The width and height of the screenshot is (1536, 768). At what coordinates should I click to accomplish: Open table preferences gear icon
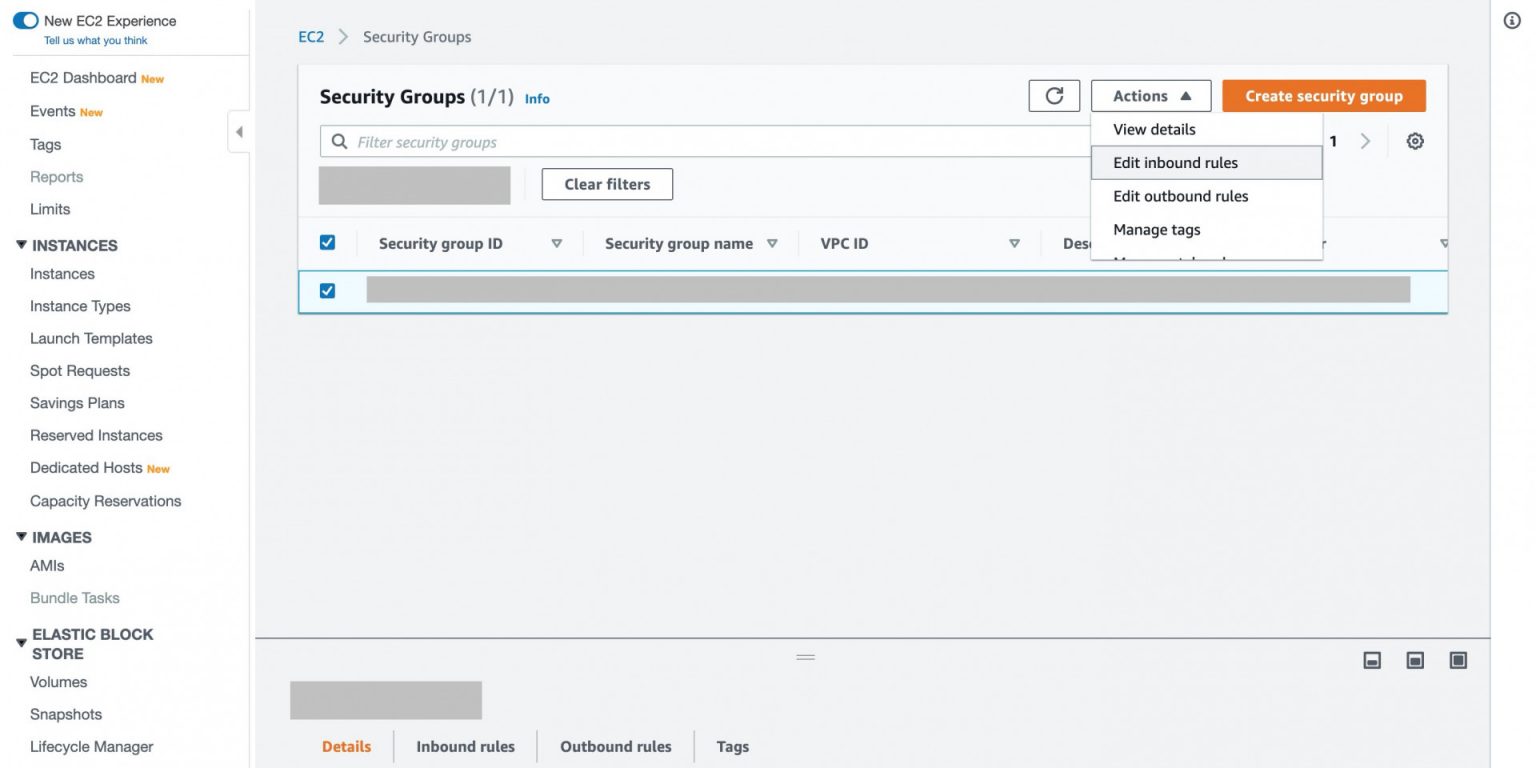(x=1415, y=142)
